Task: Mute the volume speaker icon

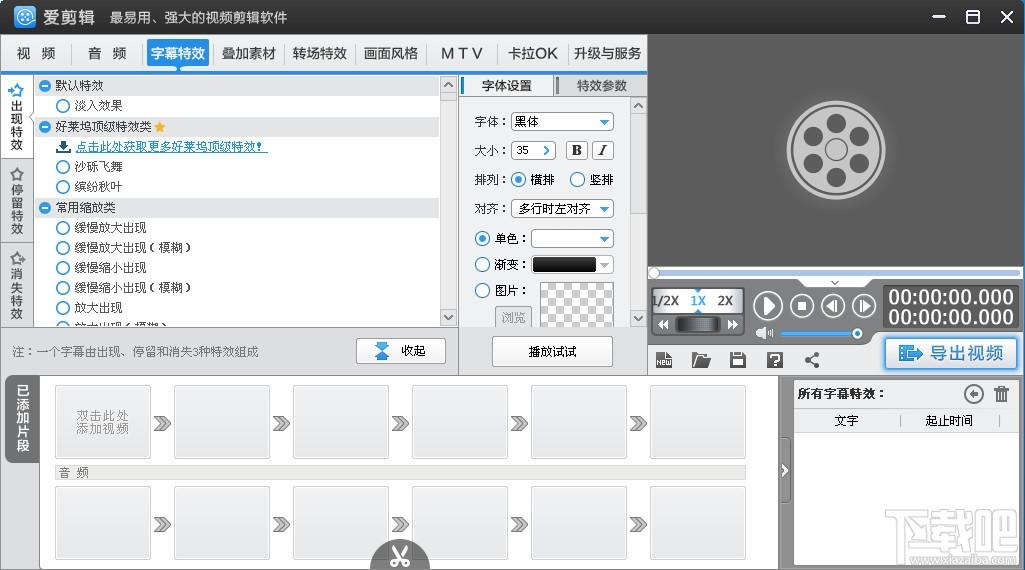Action: [764, 333]
